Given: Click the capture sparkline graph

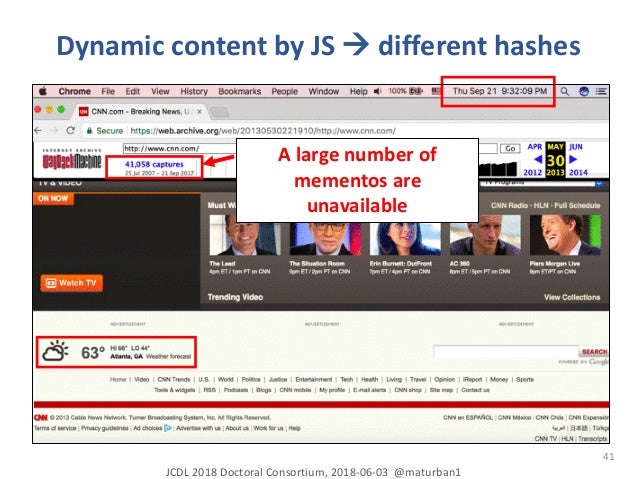Looking at the screenshot, I should (499, 168).
